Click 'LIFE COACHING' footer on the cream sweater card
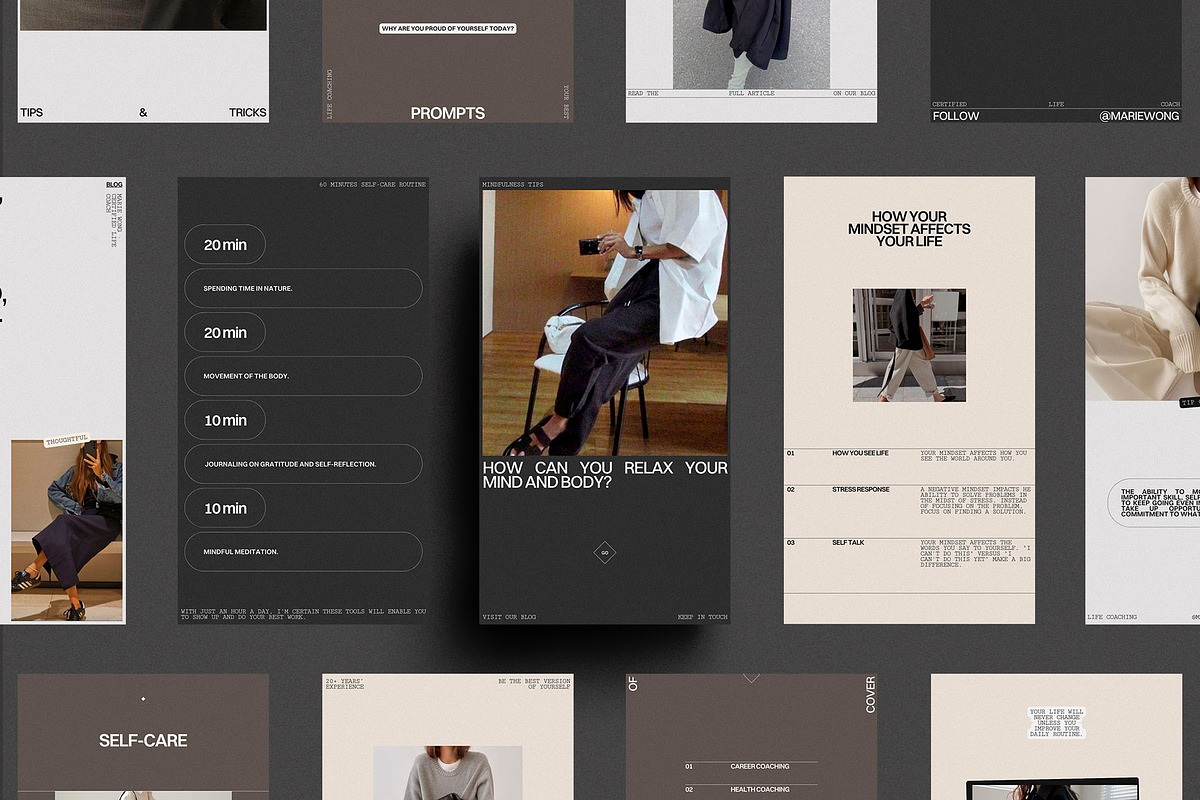Screen dimensions: 1200x800 (x=1112, y=617)
